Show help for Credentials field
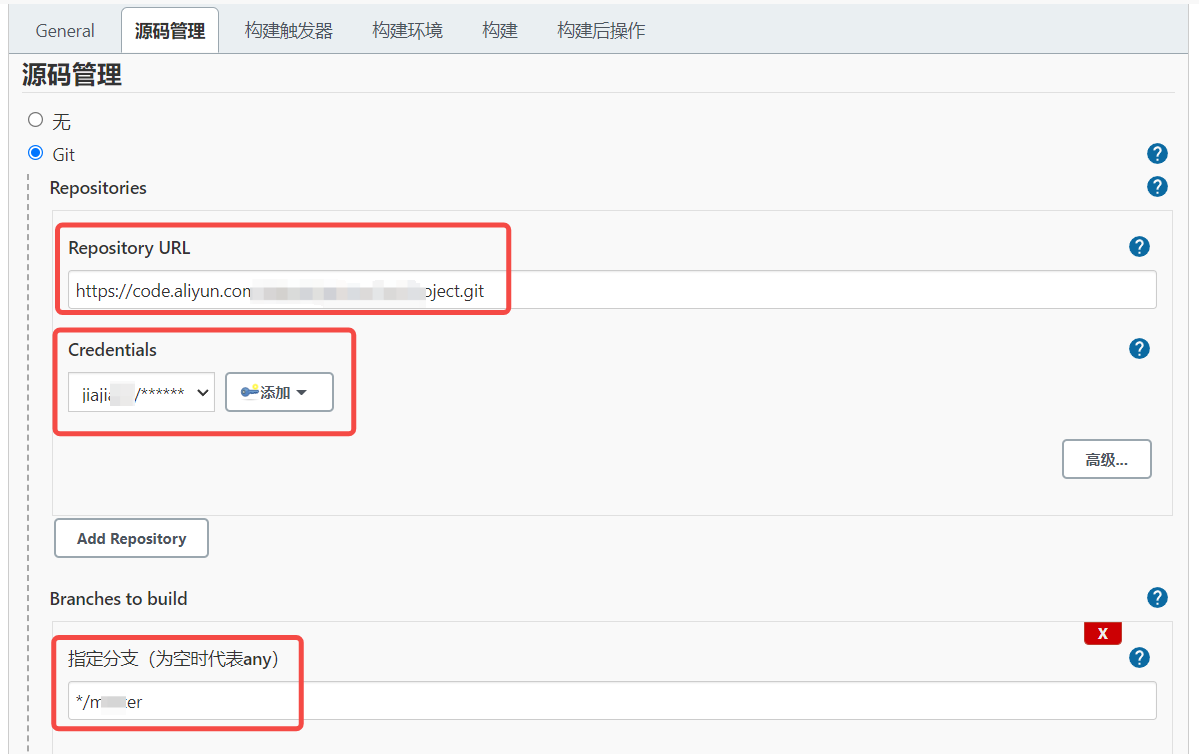 (1139, 349)
